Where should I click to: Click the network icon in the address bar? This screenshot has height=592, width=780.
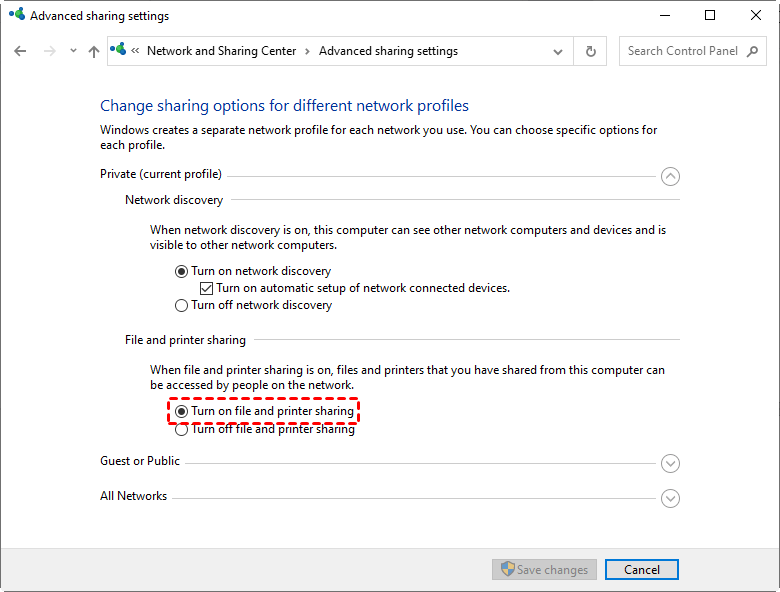pos(121,50)
